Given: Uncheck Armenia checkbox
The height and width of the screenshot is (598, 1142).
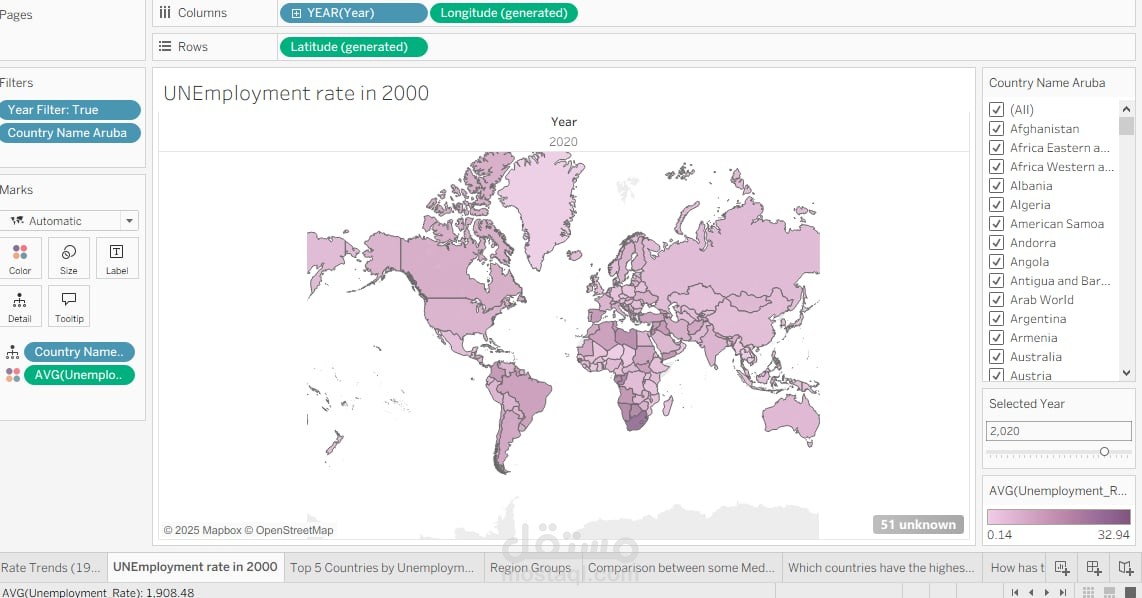Looking at the screenshot, I should (996, 337).
